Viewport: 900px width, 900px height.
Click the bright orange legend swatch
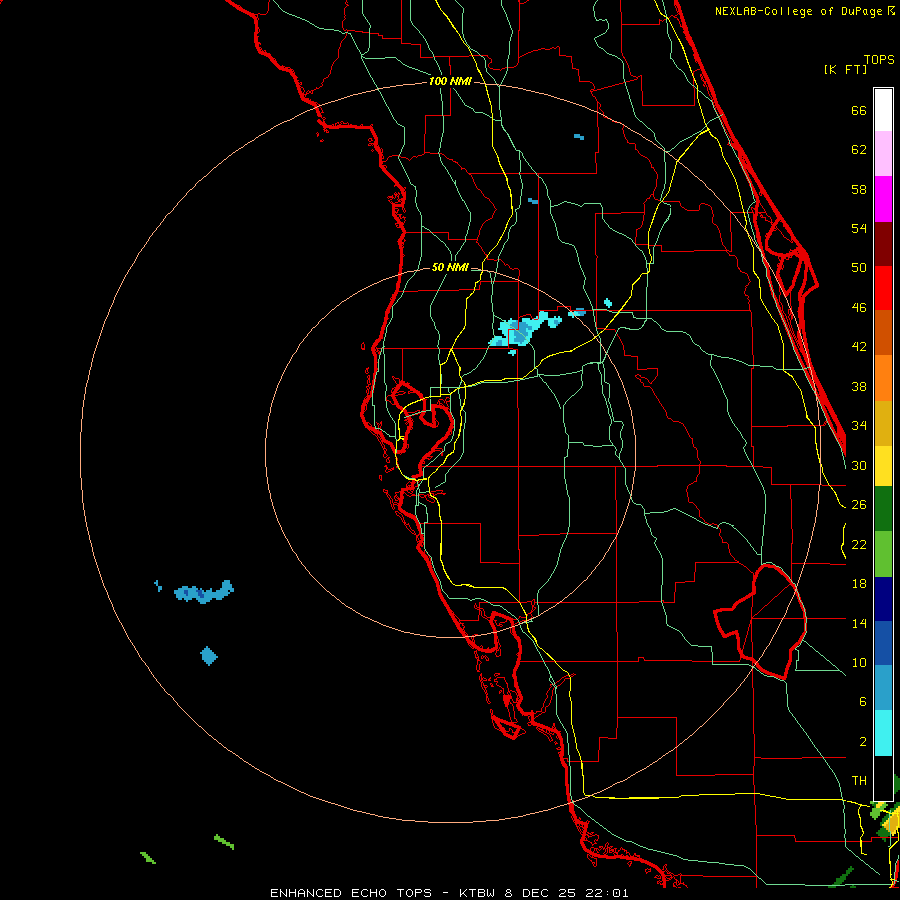tap(883, 378)
